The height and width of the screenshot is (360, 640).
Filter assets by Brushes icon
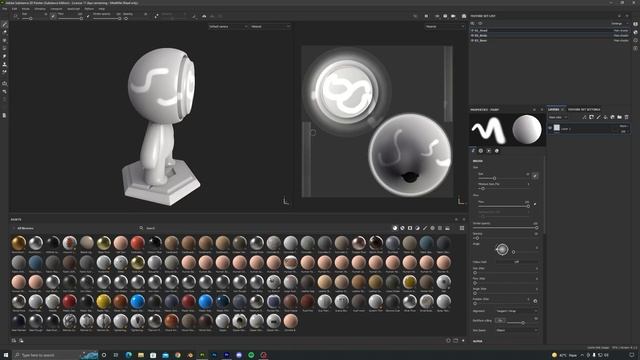point(425,228)
